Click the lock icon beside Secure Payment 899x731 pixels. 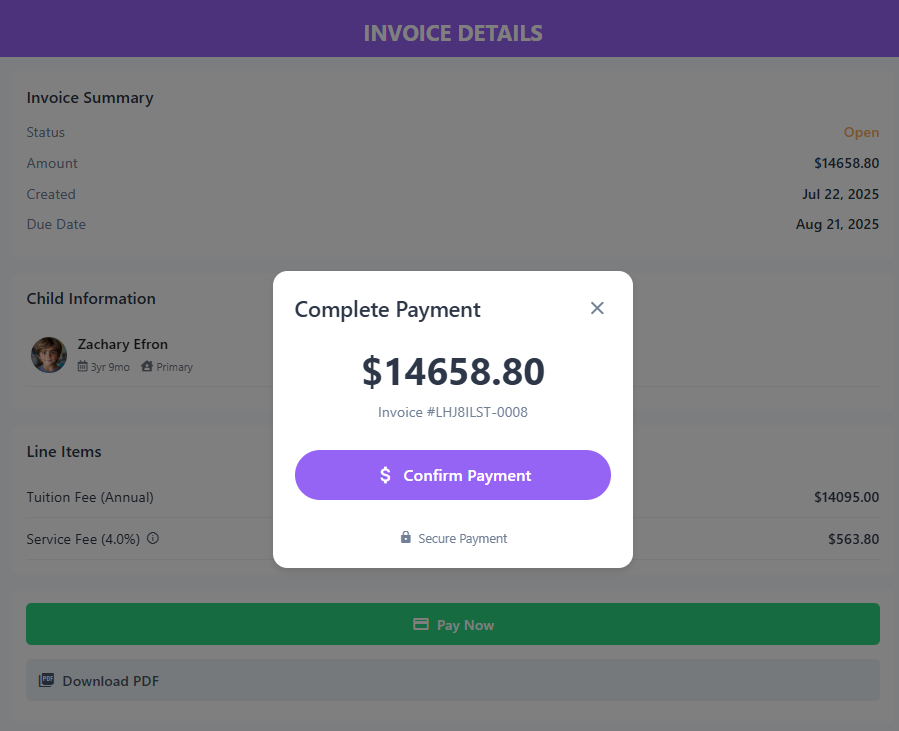(x=405, y=537)
